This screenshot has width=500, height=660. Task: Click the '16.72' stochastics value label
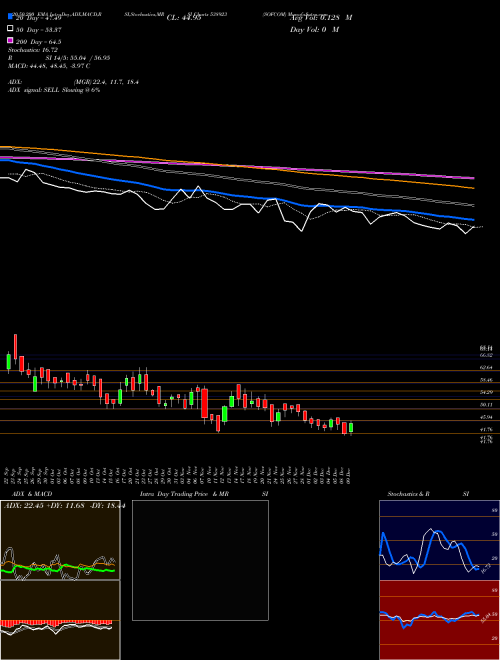[485, 569]
